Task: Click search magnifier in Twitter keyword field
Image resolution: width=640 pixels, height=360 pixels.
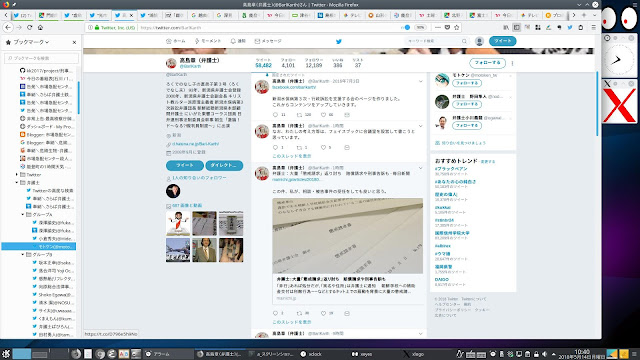Action: [464, 41]
